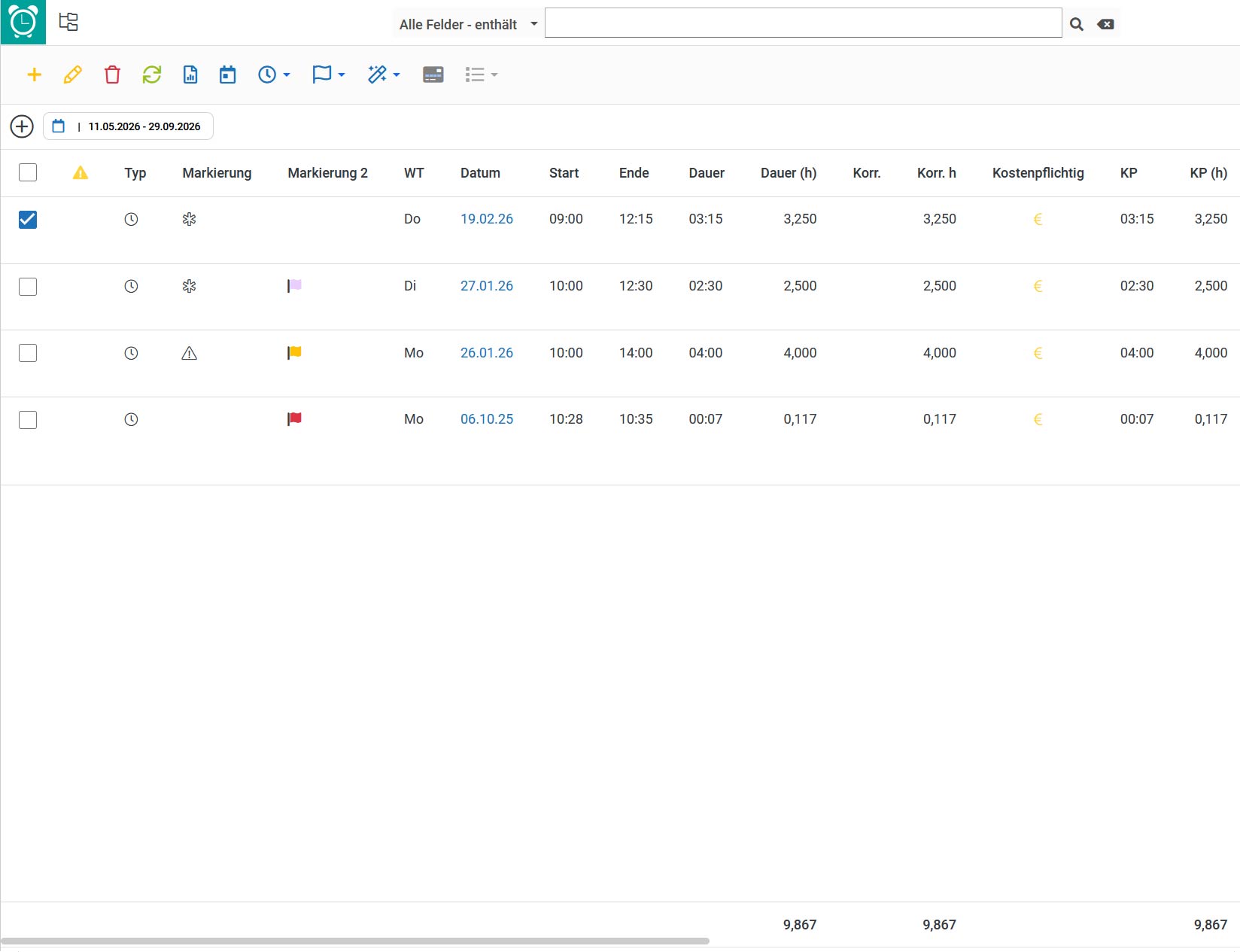Viewport: 1240px width, 952px height.
Task: Click red flag in 06.10.25 row
Action: 294,418
